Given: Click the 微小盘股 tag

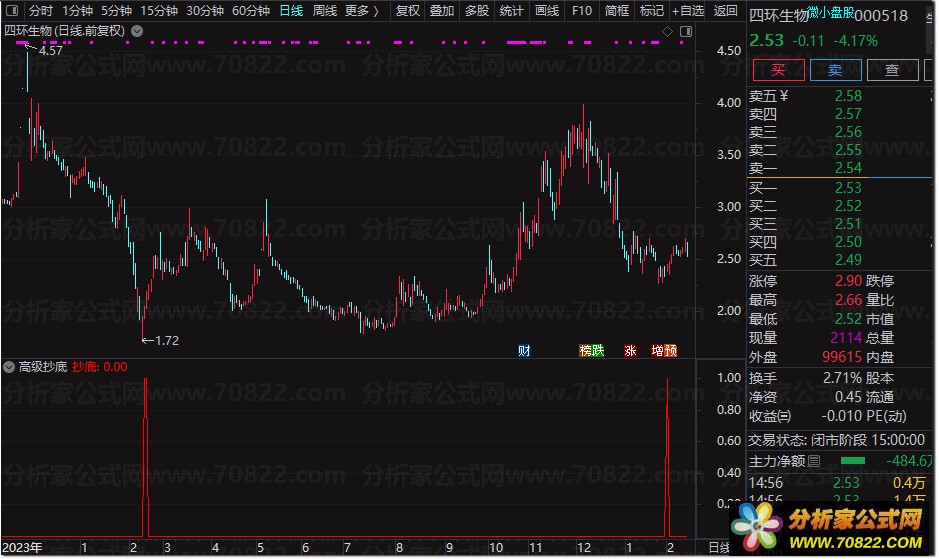Looking at the screenshot, I should (831, 12).
